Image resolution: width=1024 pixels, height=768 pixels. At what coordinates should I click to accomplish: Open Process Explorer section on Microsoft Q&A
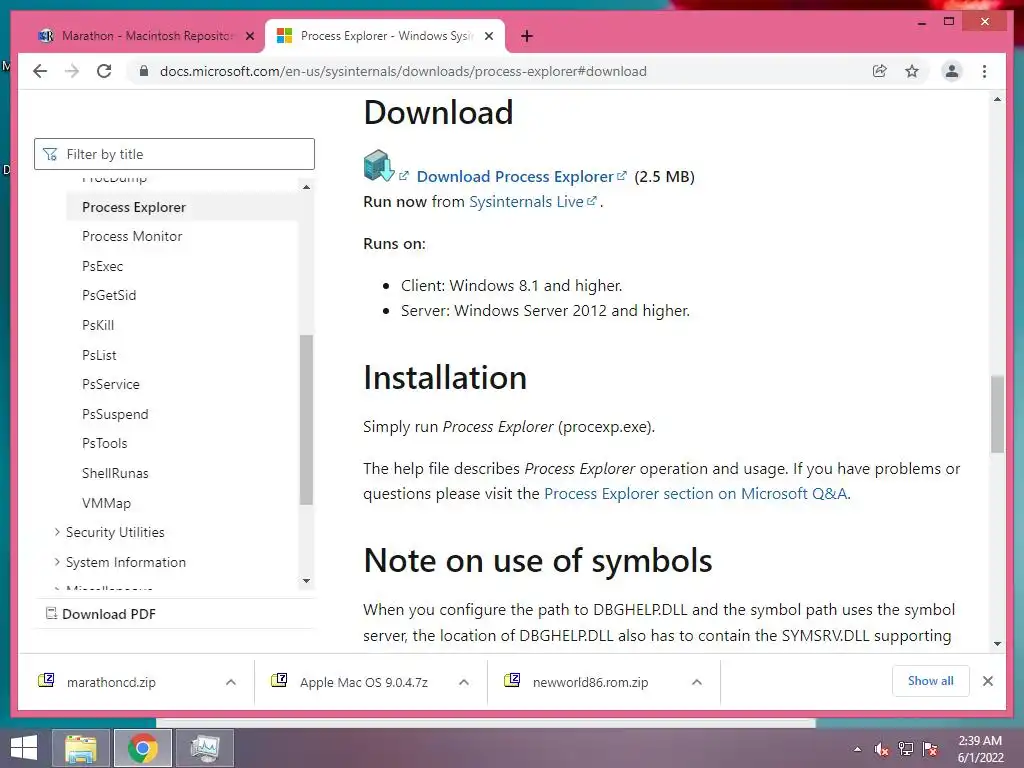[x=696, y=494]
